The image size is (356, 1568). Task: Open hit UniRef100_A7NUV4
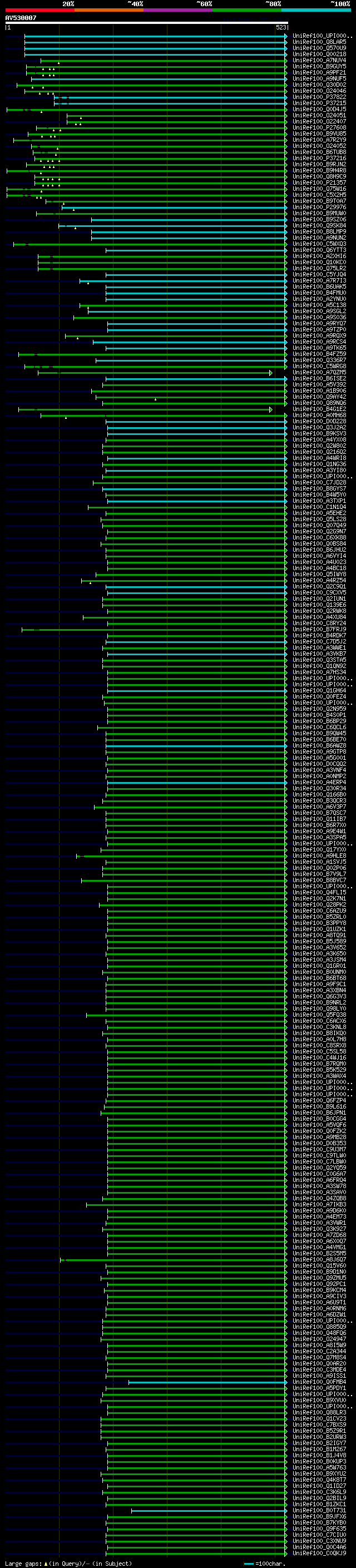(319, 60)
